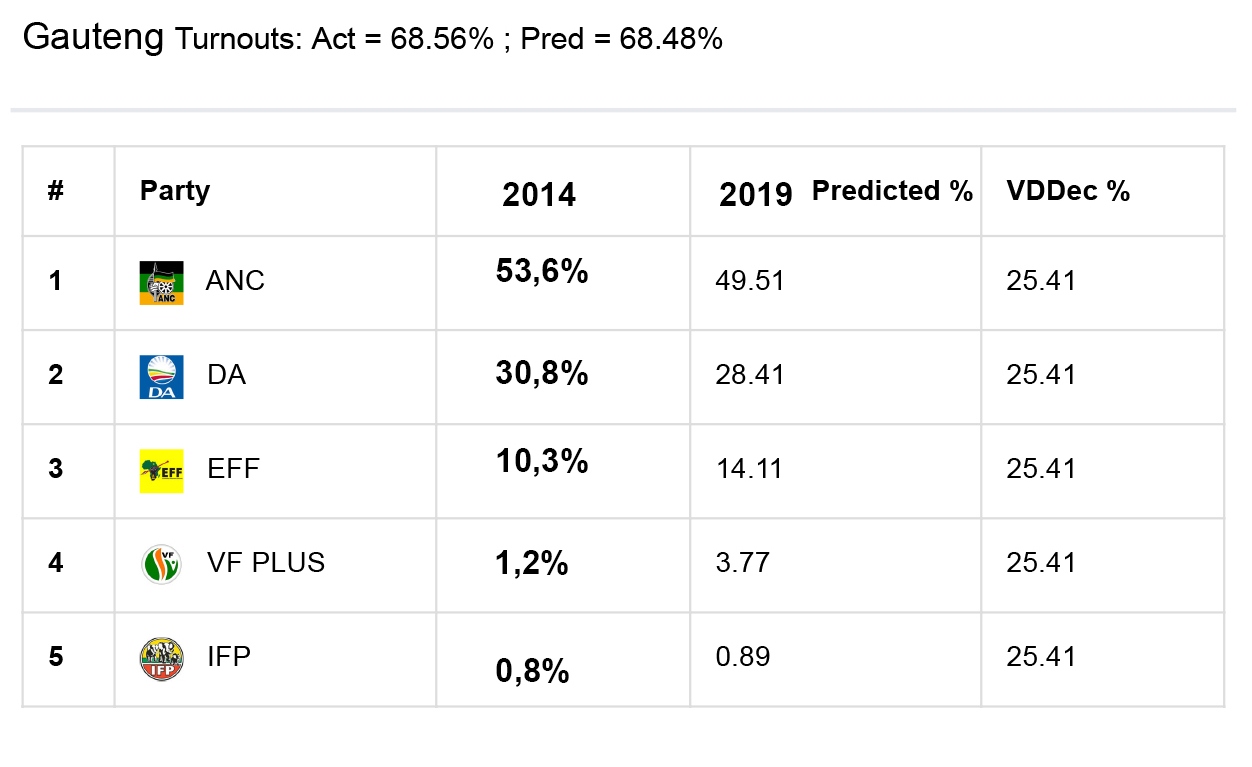1252x767 pixels.
Task: Click the EFF party logo icon
Action: [160, 471]
